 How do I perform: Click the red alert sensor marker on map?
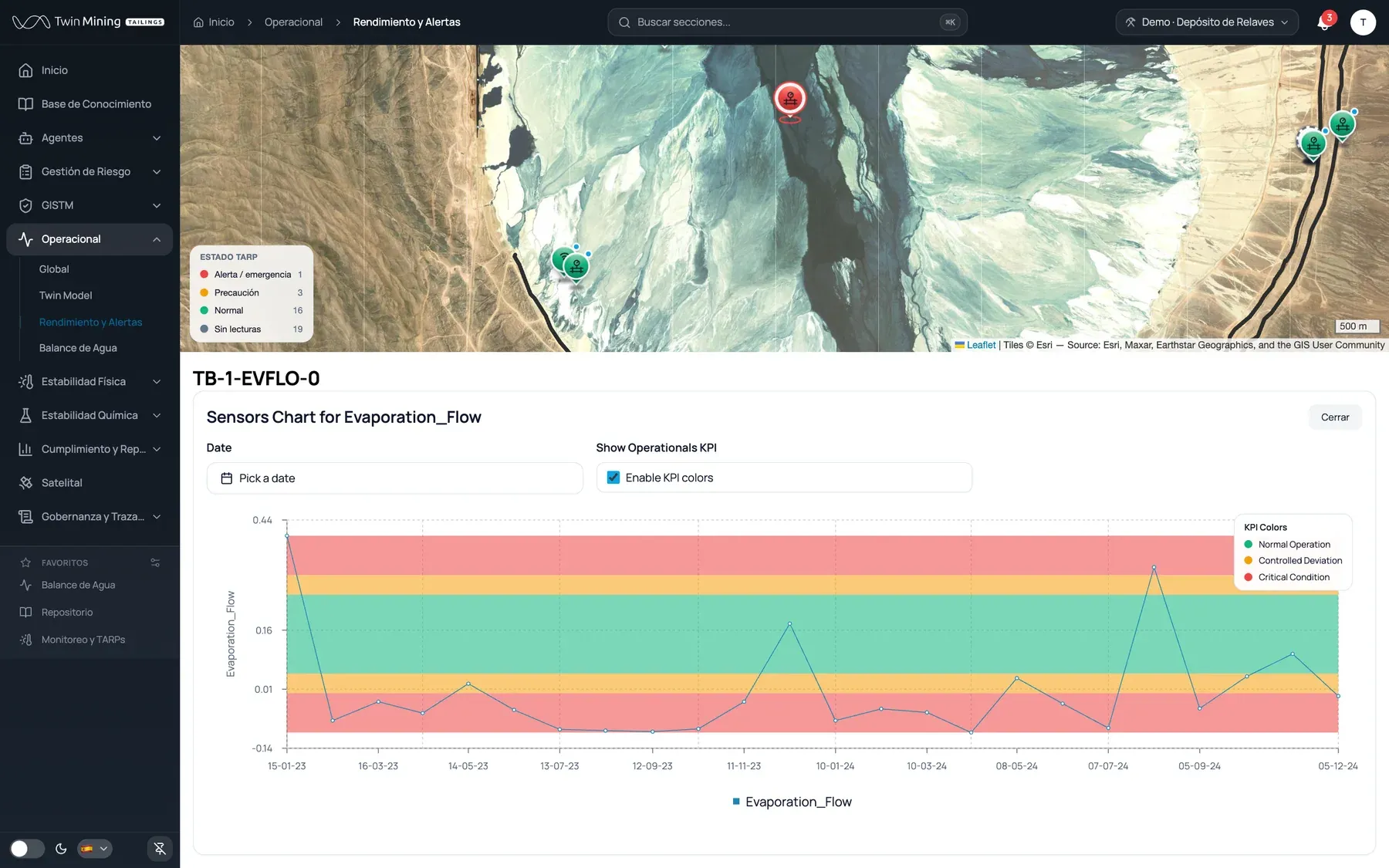[789, 99]
